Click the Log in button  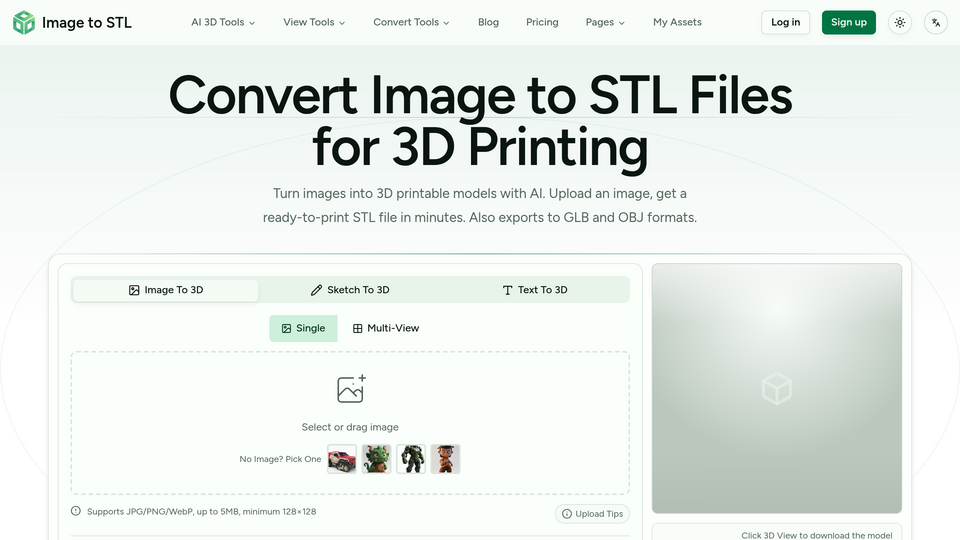tap(786, 23)
